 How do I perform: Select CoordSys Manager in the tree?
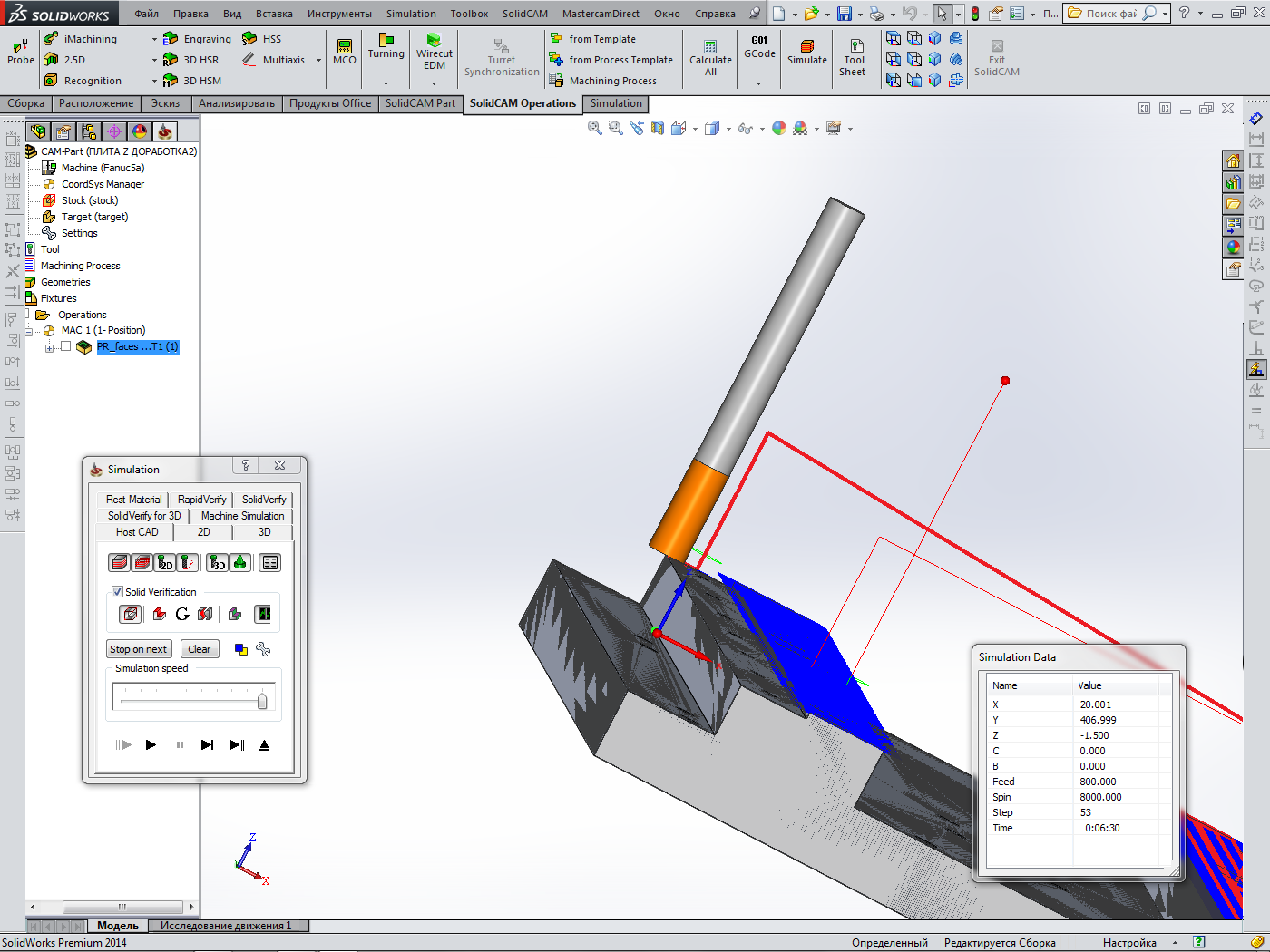[103, 184]
